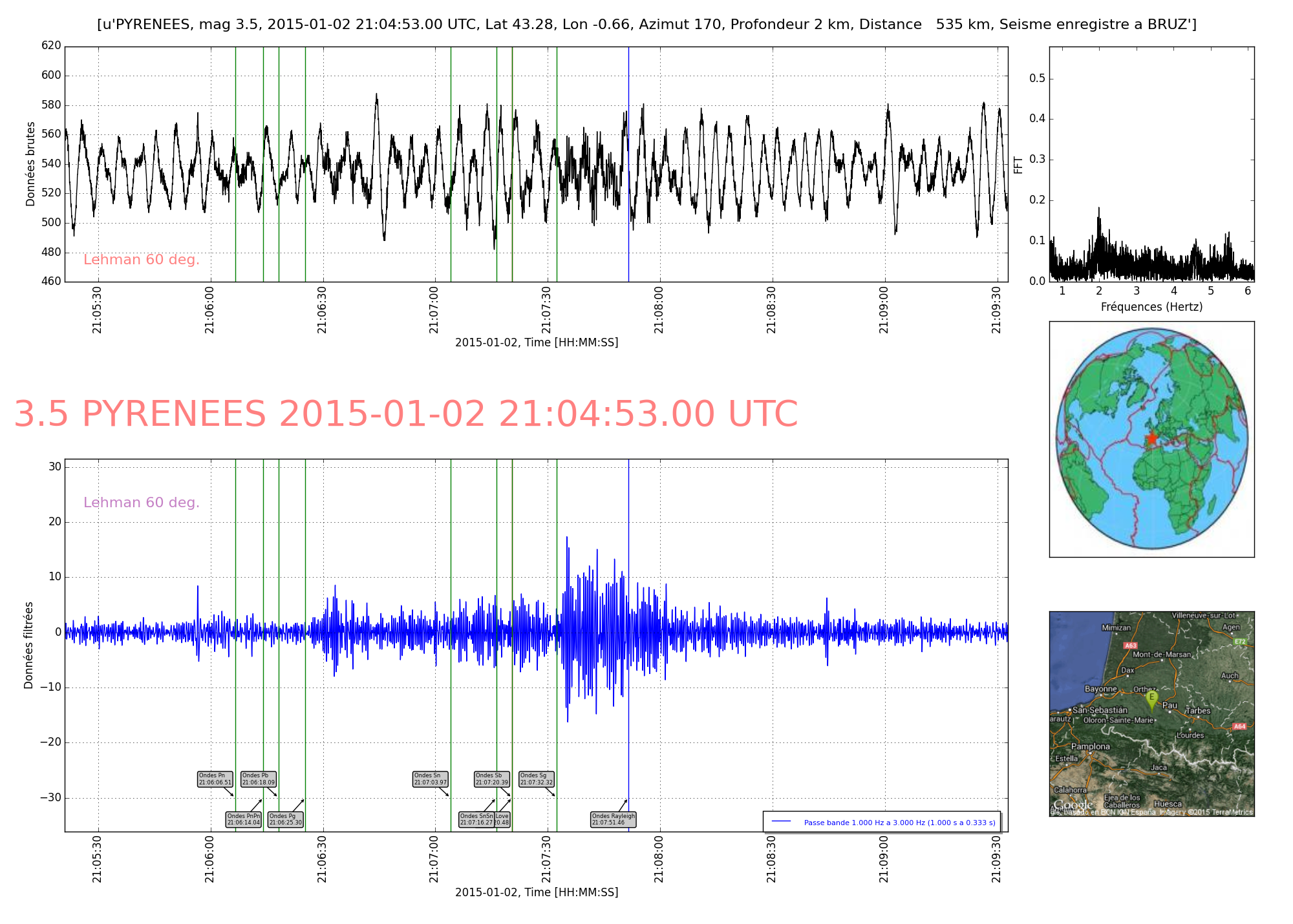Select the Ondes Pb annotation box
The height and width of the screenshot is (924, 1293).
pyautogui.click(x=258, y=779)
